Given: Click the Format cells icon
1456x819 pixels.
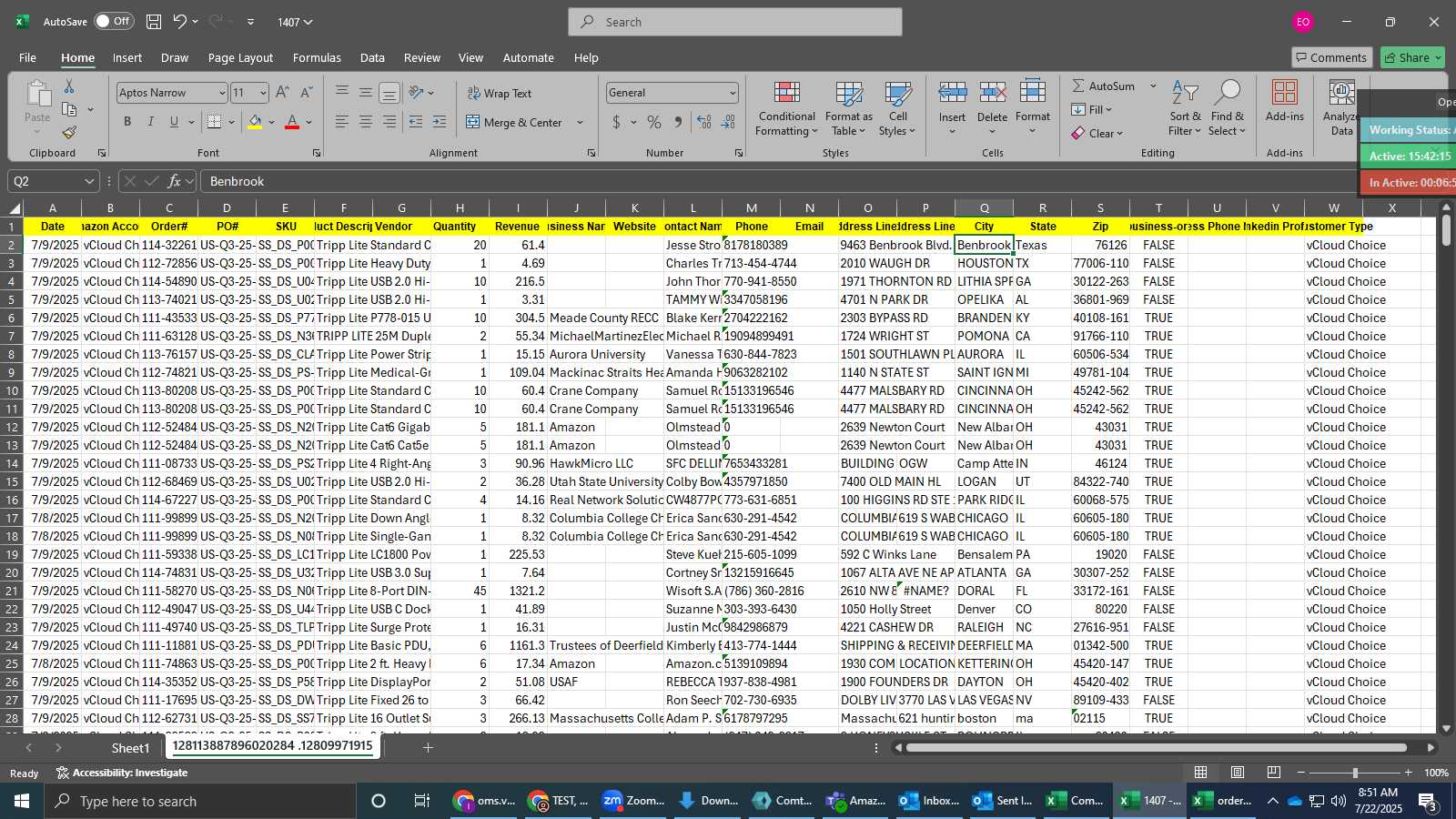Looking at the screenshot, I should click(1033, 92).
